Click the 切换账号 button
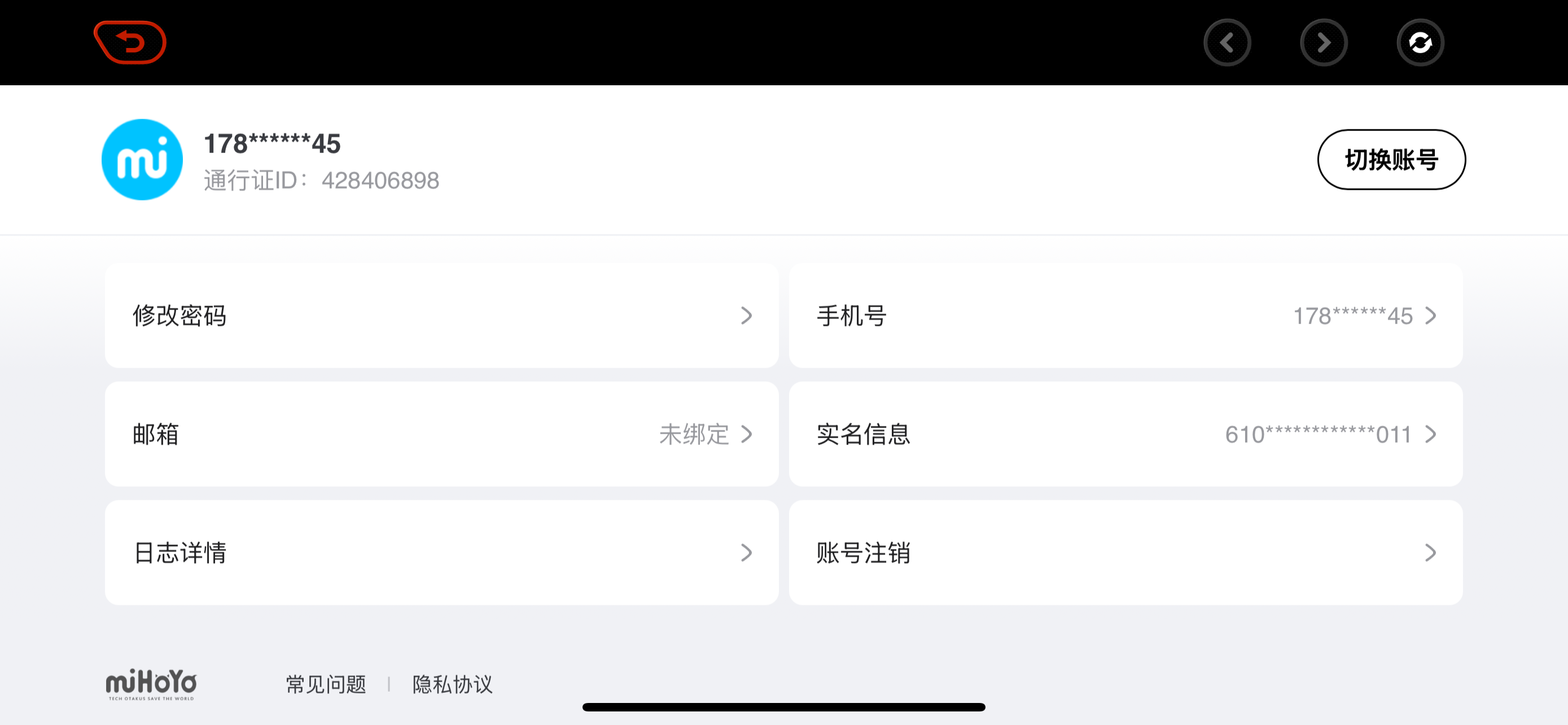 click(1391, 159)
